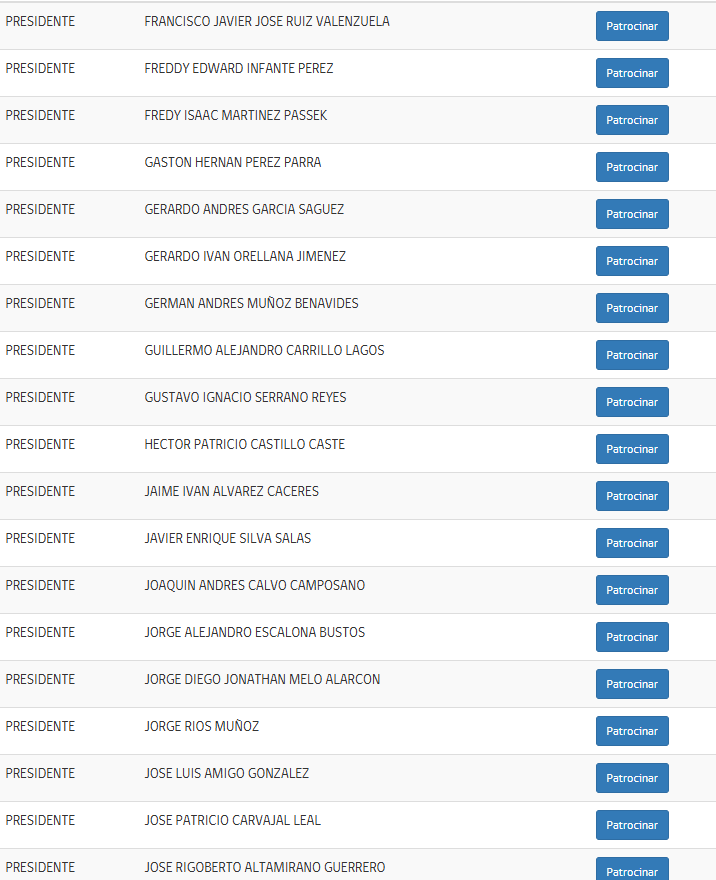The image size is (716, 880).
Task: Select name FREDDY EDWARD INFANTE PEREZ
Action: point(239,68)
